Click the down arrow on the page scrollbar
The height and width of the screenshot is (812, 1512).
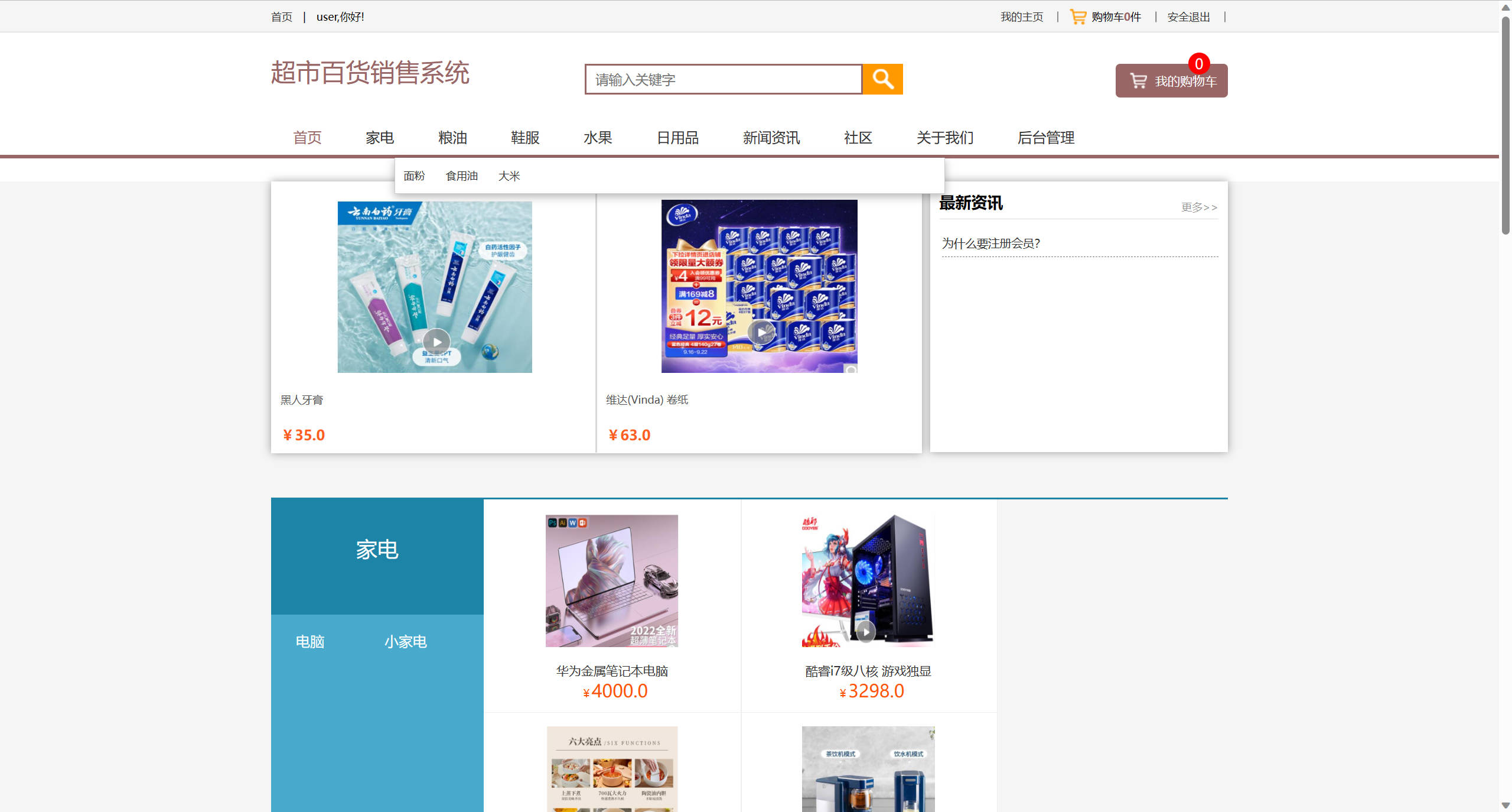tap(1506, 804)
